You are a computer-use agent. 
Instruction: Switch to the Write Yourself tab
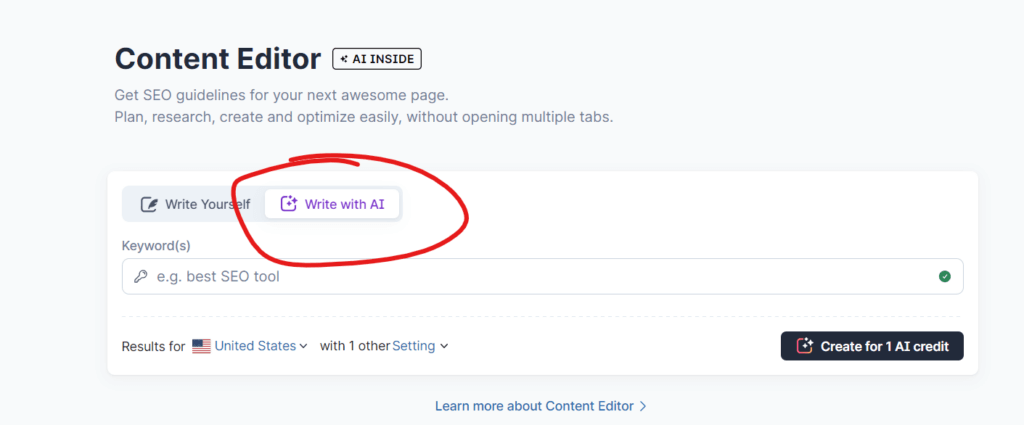pos(195,204)
